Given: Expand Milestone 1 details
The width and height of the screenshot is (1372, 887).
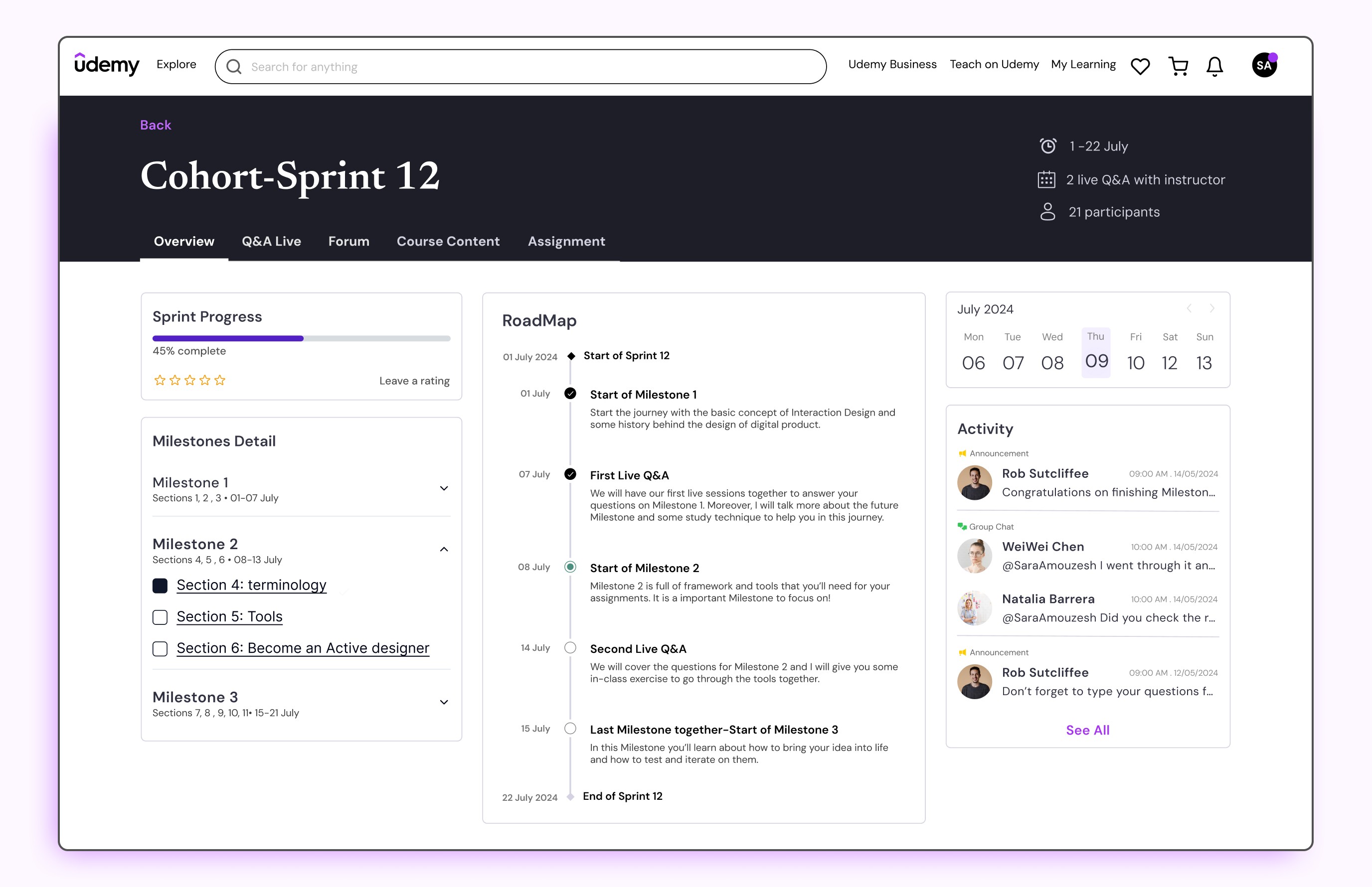Looking at the screenshot, I should coord(443,488).
